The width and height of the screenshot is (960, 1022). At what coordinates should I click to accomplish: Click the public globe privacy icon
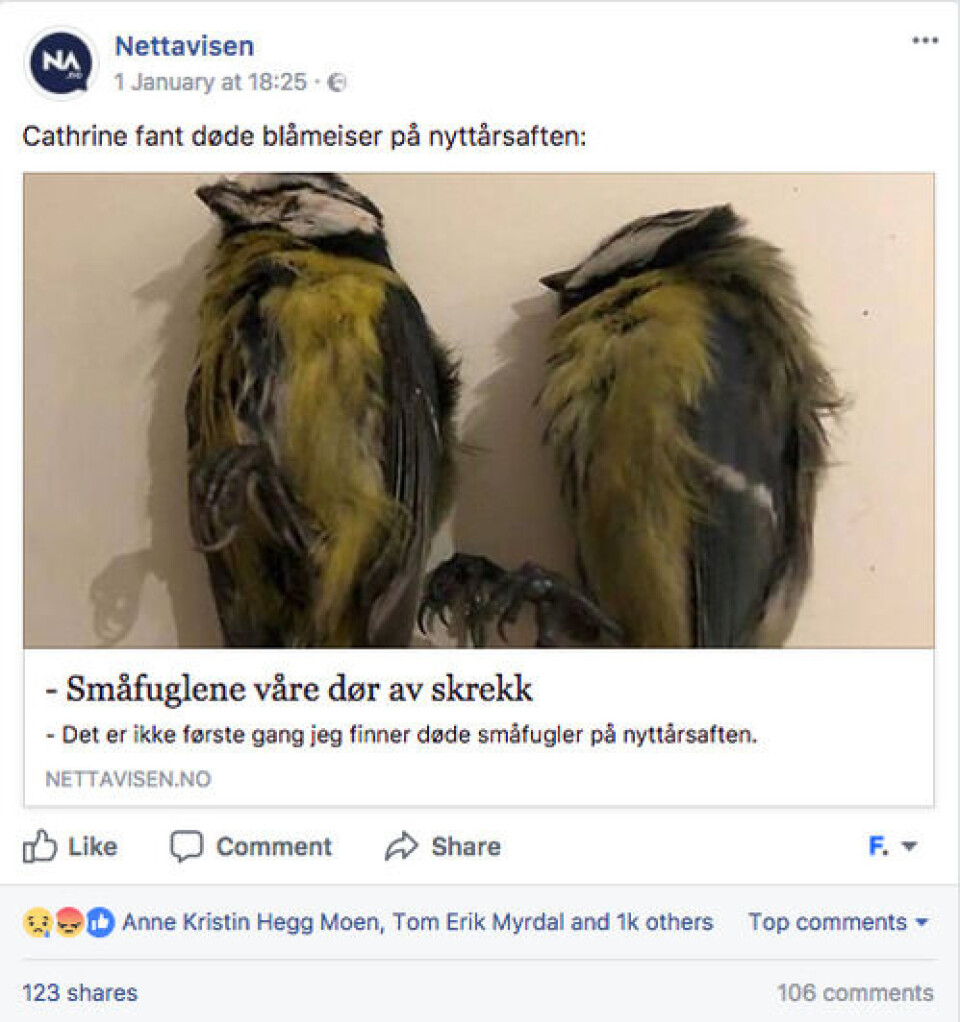coord(336,82)
